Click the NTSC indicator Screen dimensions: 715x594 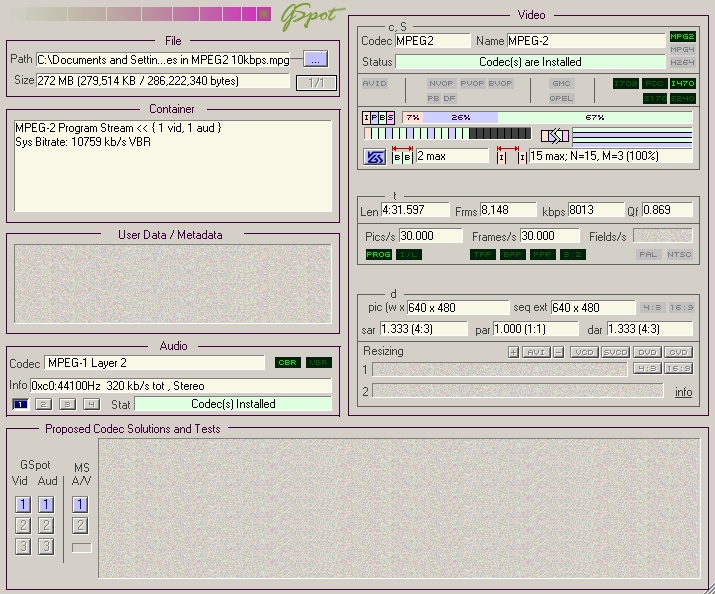679,254
